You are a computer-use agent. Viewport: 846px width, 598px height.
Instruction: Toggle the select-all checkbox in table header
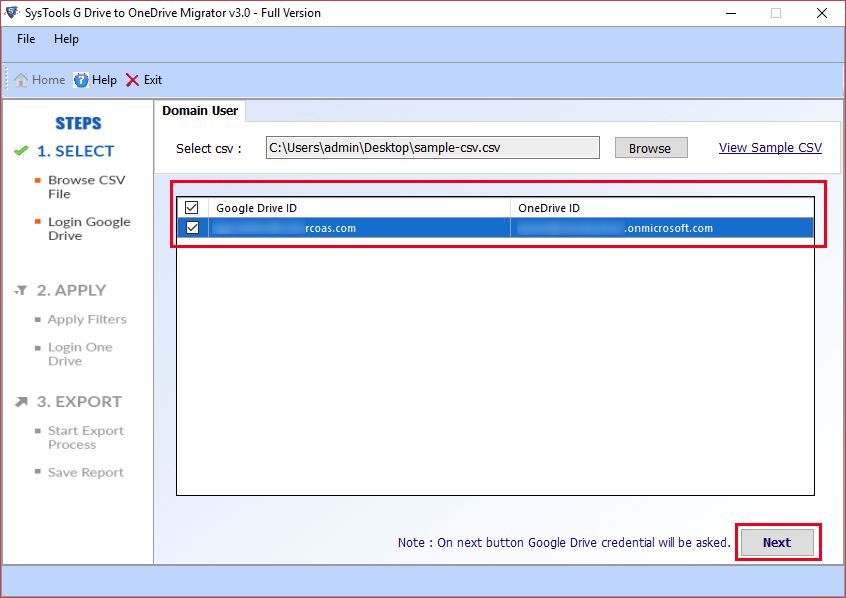(x=192, y=207)
